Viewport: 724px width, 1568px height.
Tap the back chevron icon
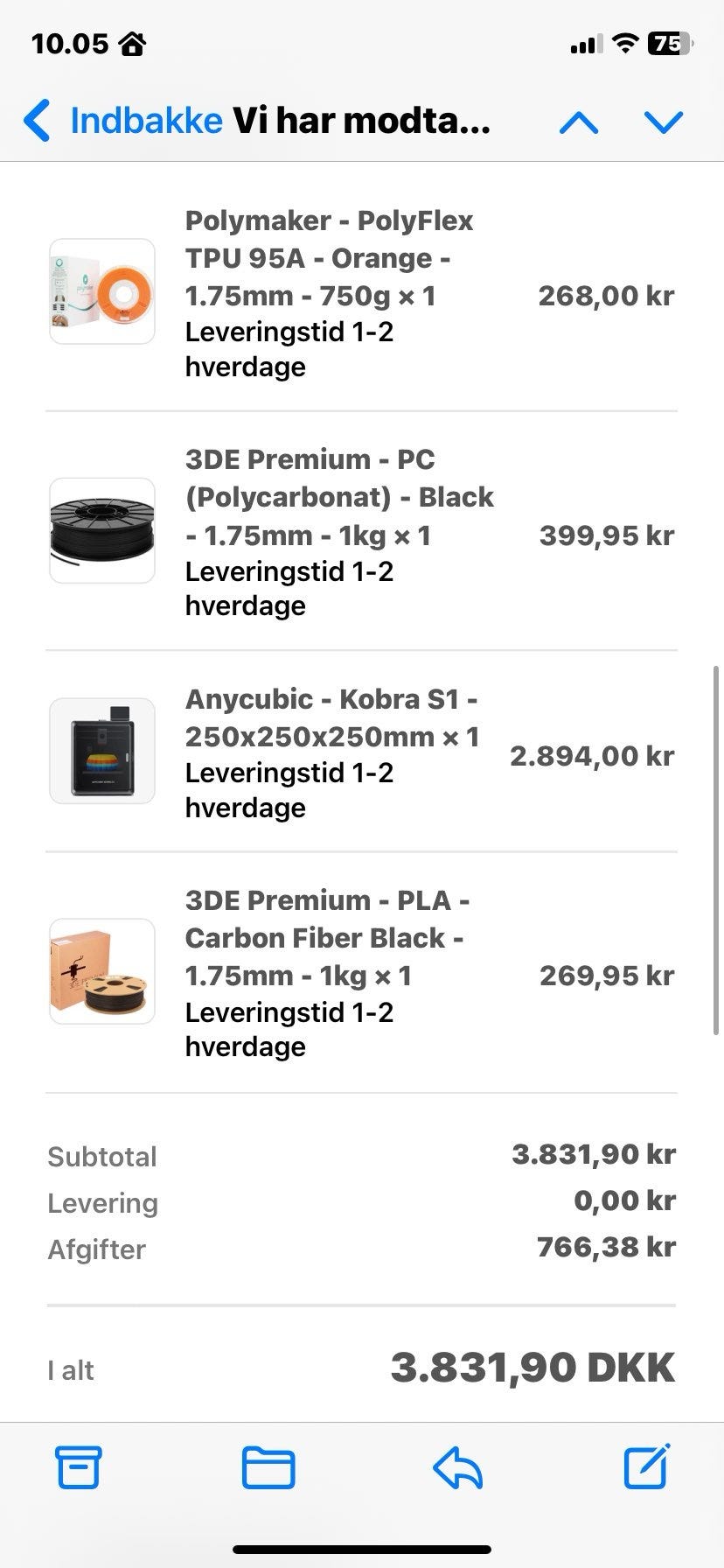tap(38, 121)
